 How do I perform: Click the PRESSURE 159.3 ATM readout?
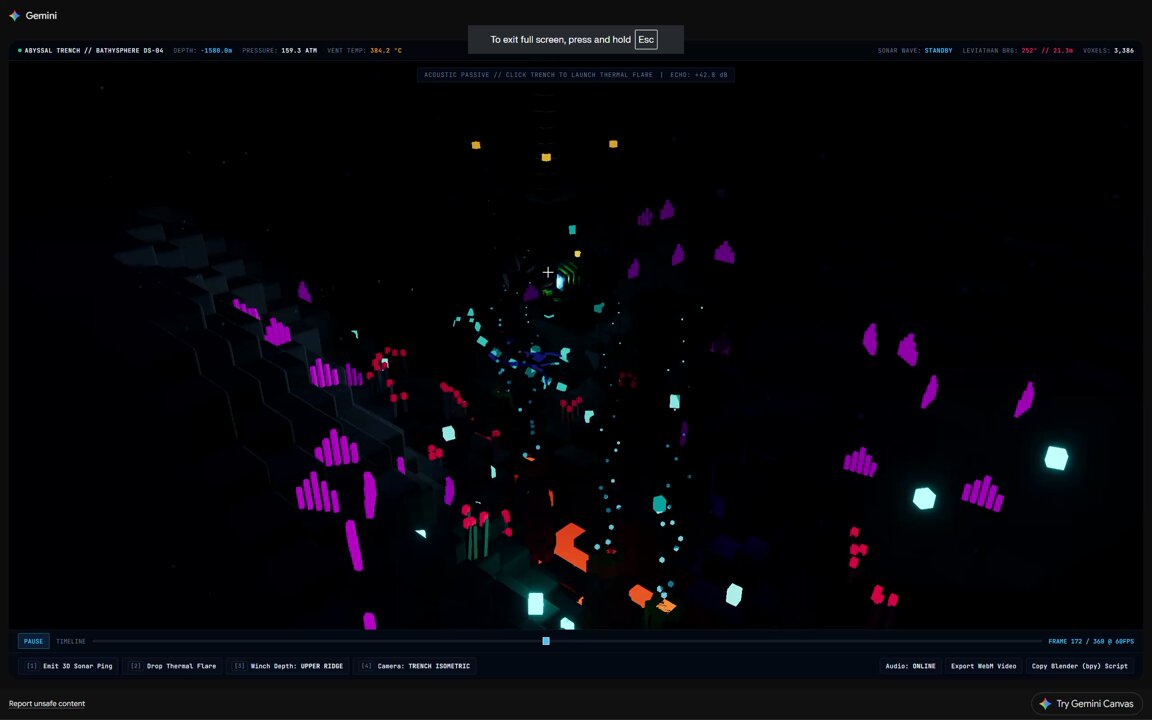pos(280,51)
